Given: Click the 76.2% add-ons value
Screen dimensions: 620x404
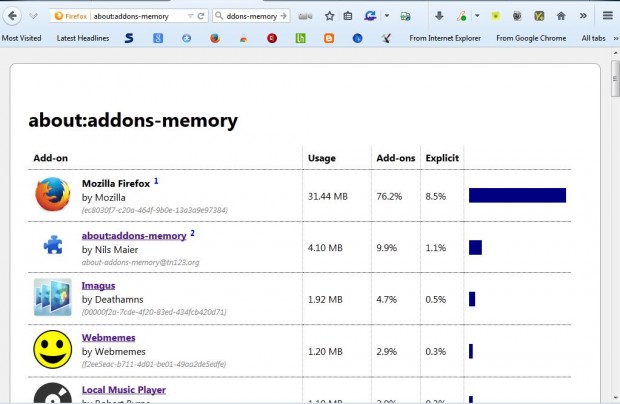Looking at the screenshot, I should (389, 196).
